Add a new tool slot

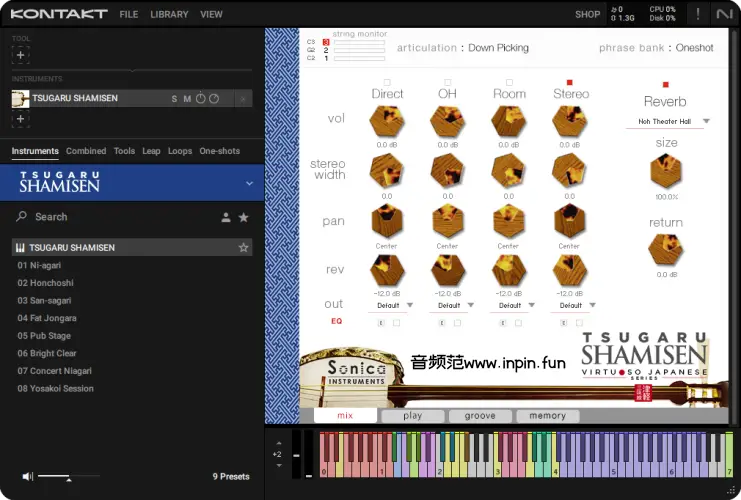pyautogui.click(x=20, y=55)
